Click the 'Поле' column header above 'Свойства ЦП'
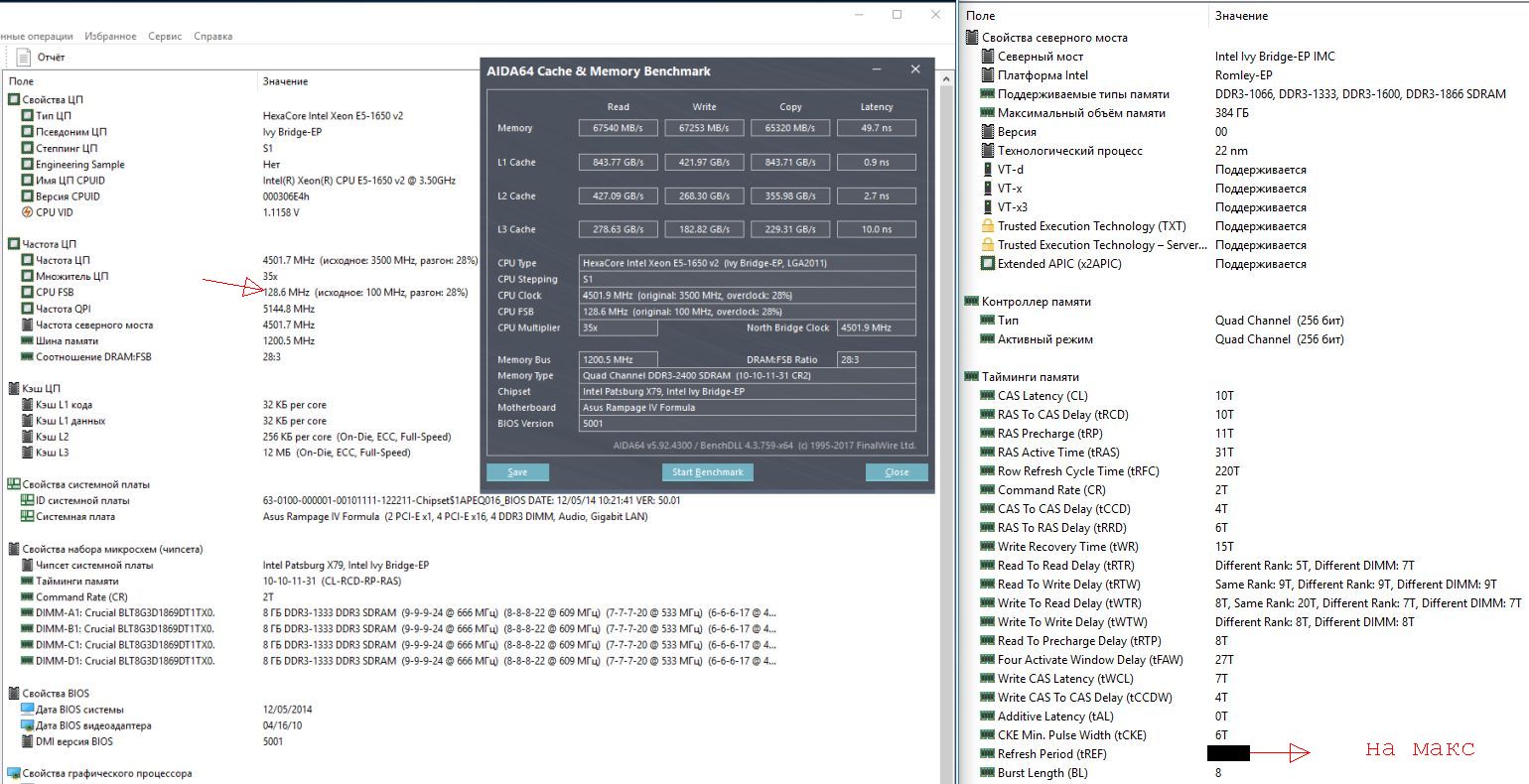This screenshot has height=784, width=1529. click(x=21, y=81)
